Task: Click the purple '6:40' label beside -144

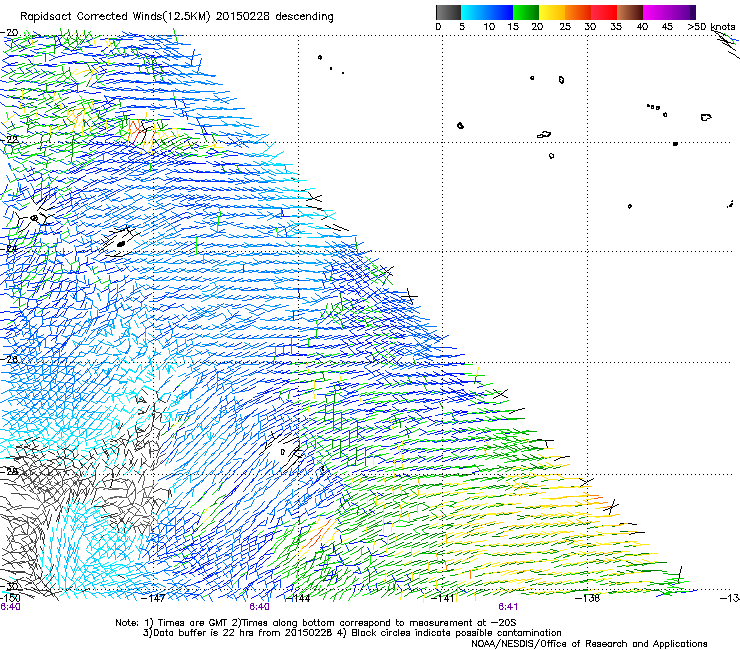Action: [260, 607]
